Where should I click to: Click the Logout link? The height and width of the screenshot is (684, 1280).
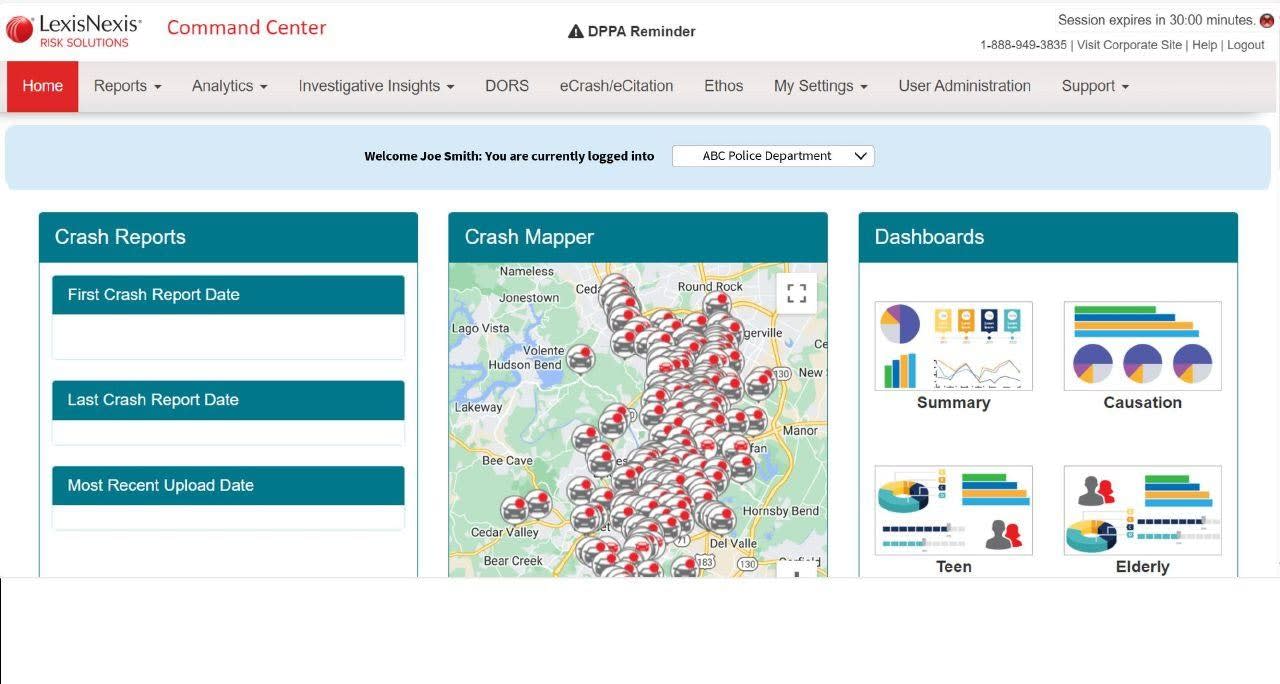pyautogui.click(x=1245, y=45)
